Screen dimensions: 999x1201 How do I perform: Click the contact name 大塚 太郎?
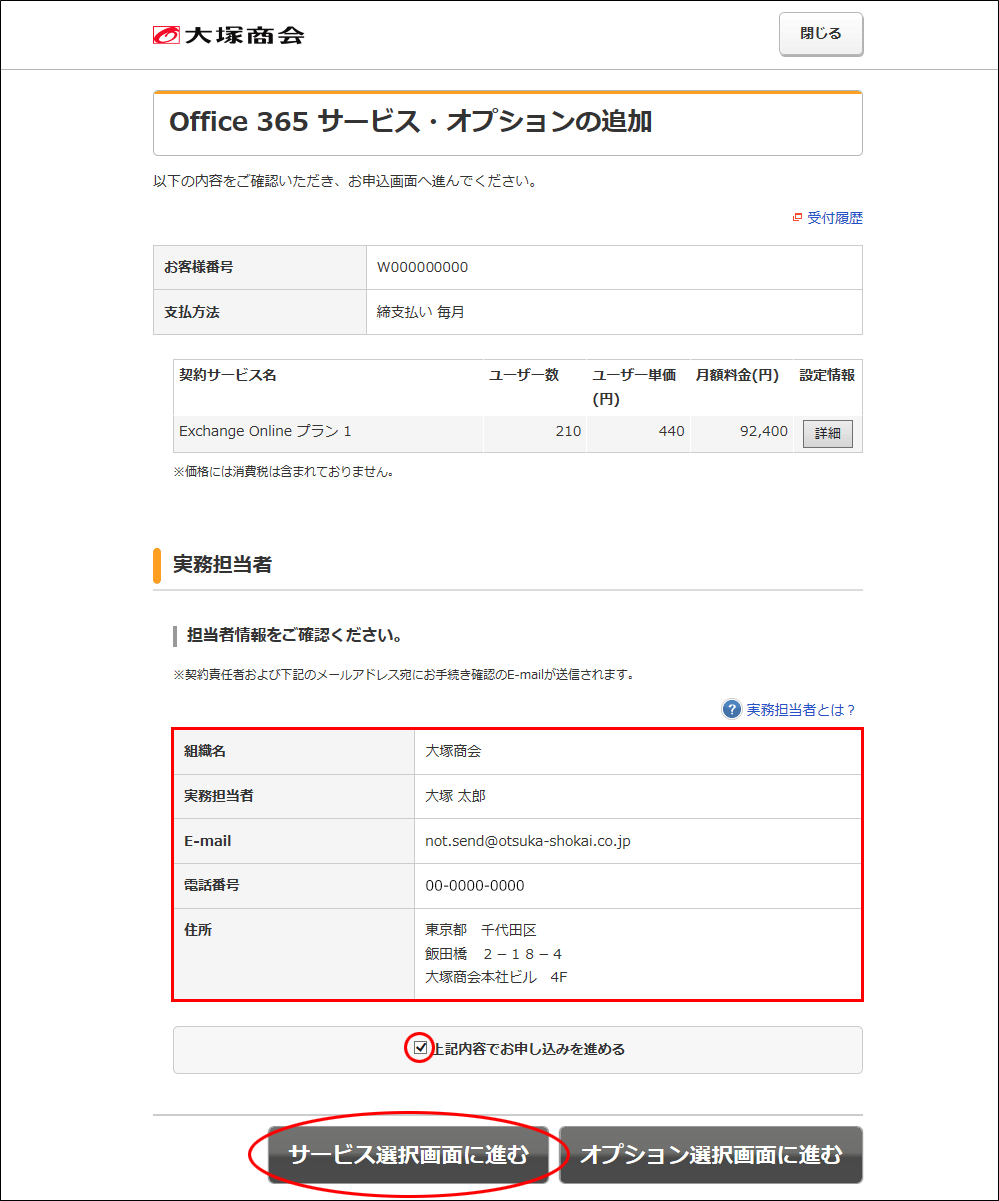pyautogui.click(x=455, y=797)
